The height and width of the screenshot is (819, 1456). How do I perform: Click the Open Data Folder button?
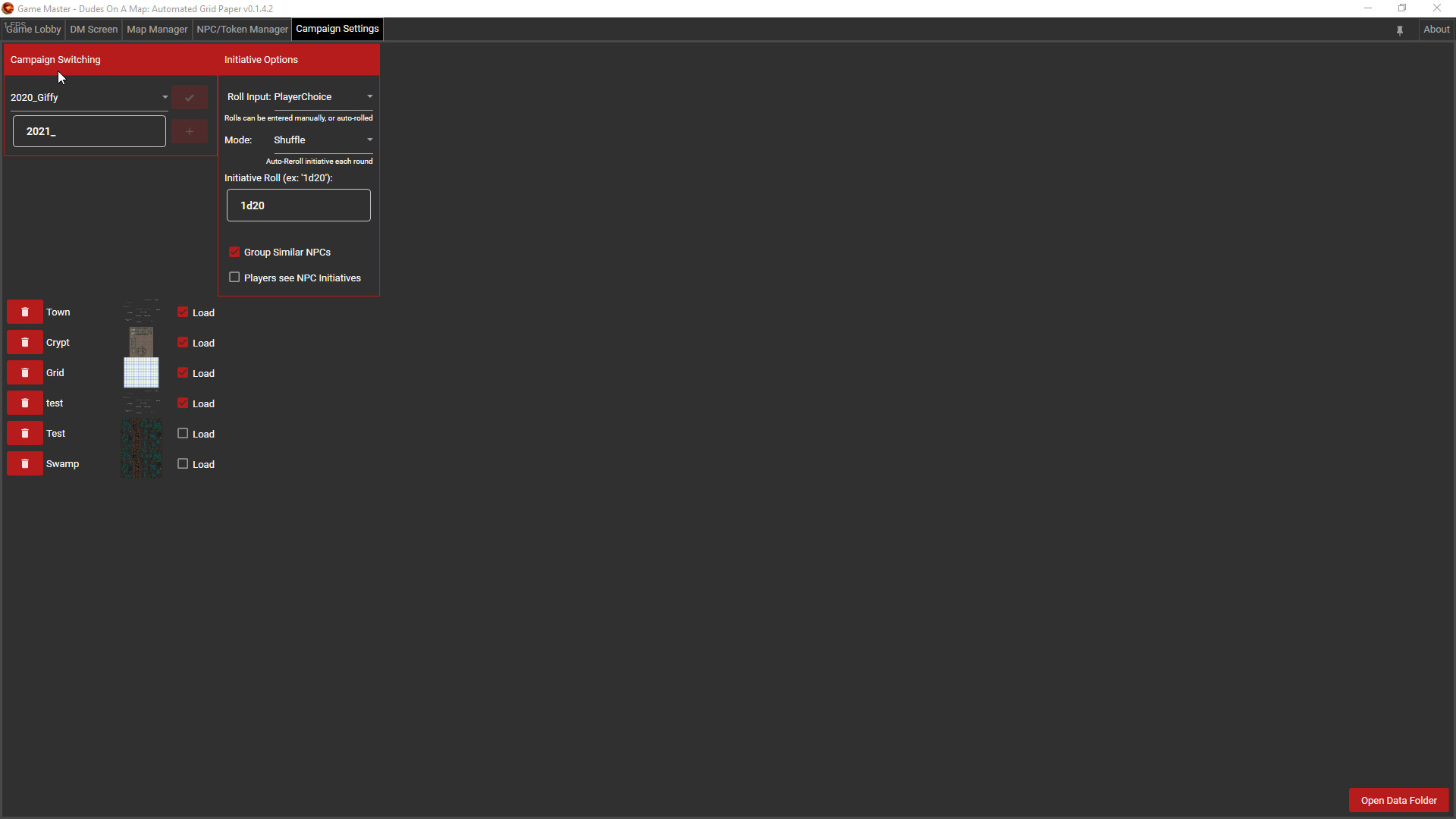(1398, 800)
